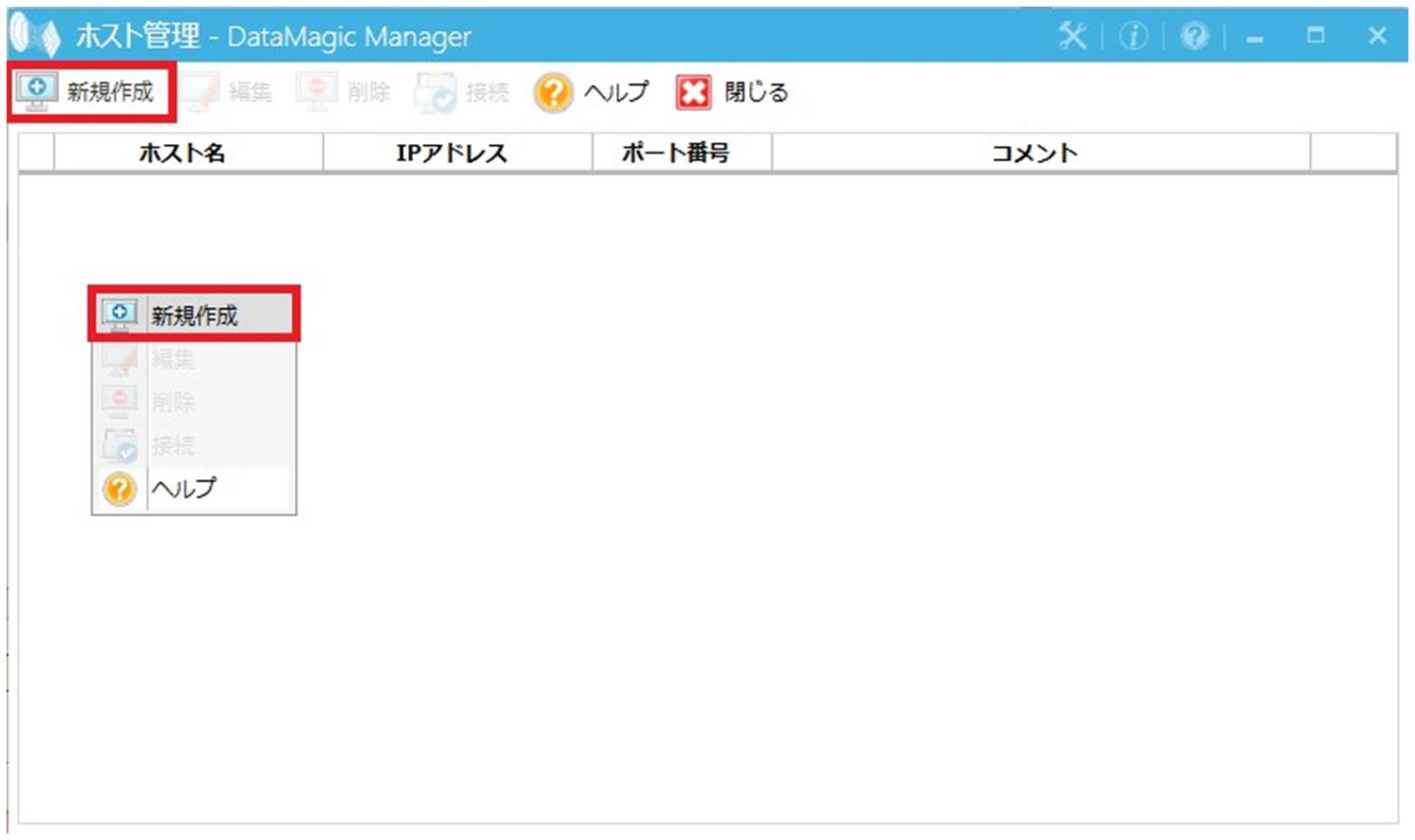Viewport: 1415px width, 840px height.
Task: Click the disabled 編集 toolbar button
Action: pyautogui.click(x=226, y=92)
